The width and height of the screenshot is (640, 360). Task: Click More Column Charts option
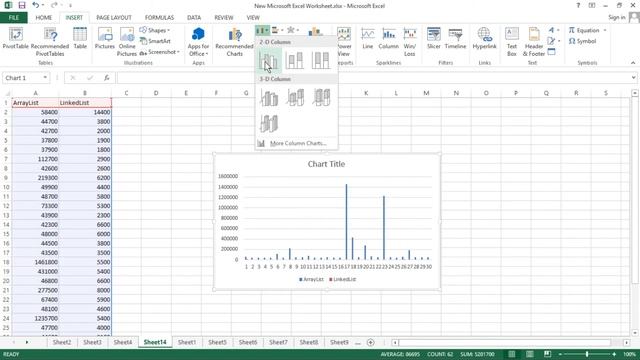[297, 143]
